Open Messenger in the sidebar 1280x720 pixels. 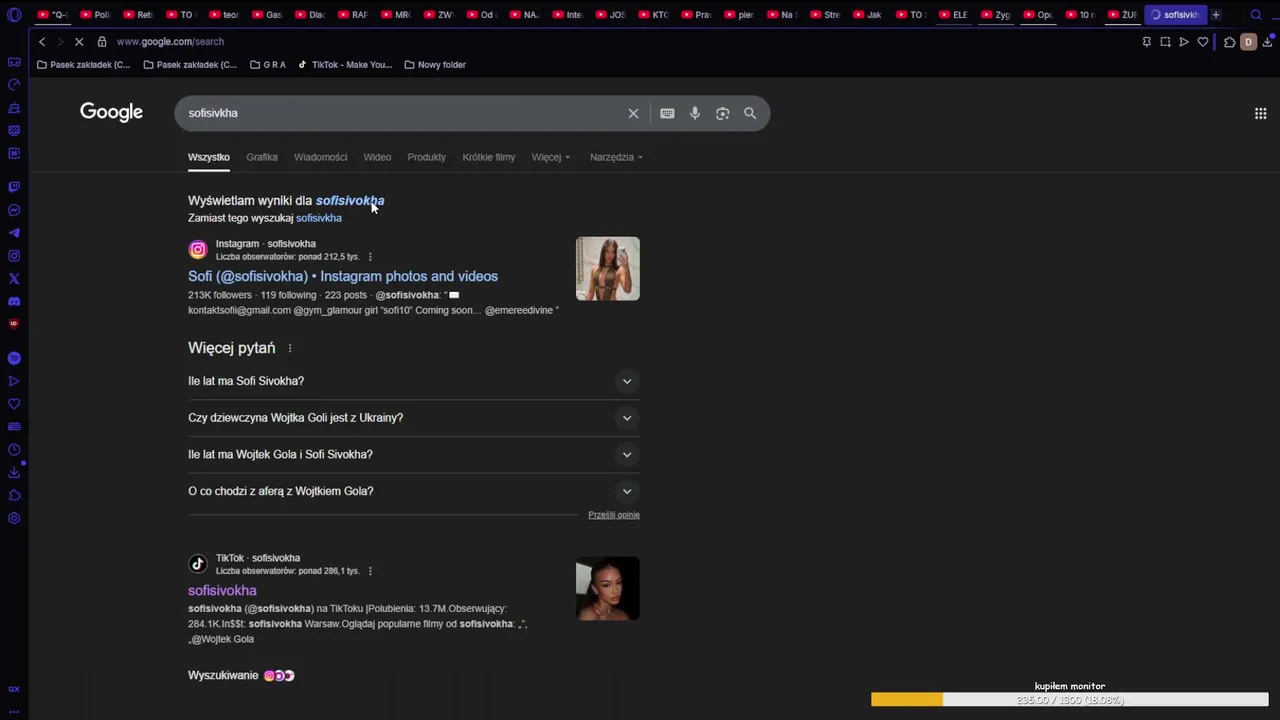(14, 210)
